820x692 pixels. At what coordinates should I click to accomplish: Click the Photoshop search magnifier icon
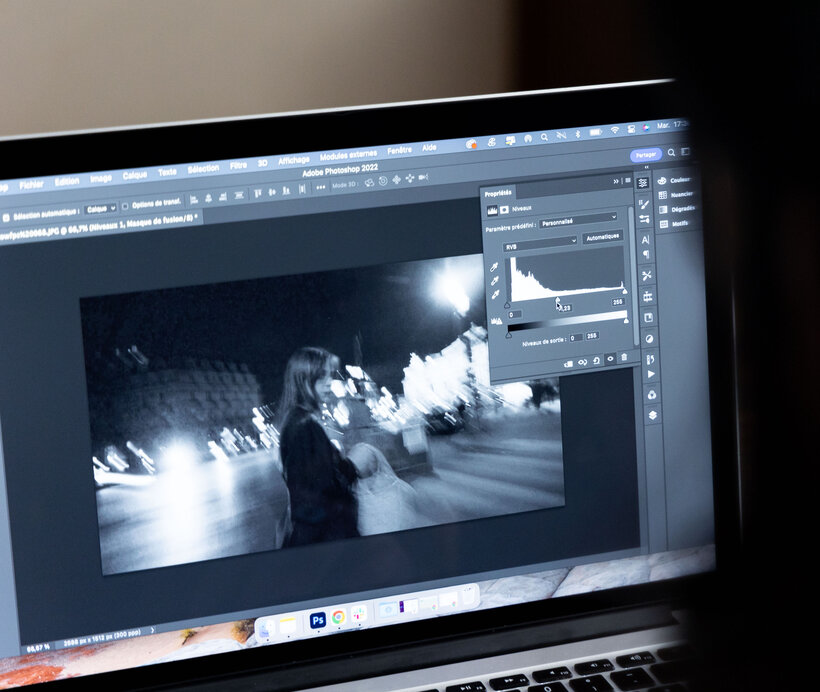click(671, 153)
